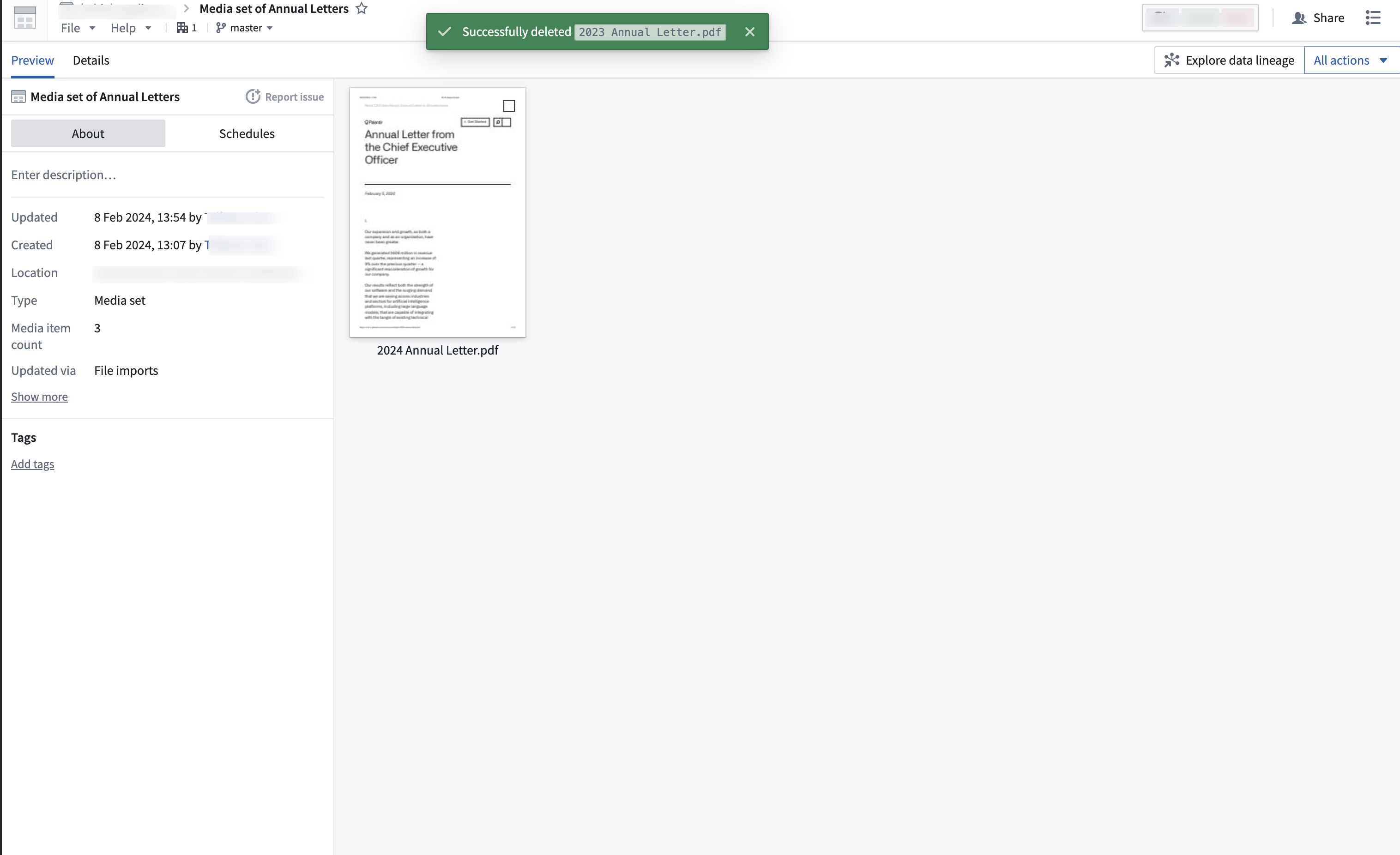Add tags to the media set

[x=32, y=464]
